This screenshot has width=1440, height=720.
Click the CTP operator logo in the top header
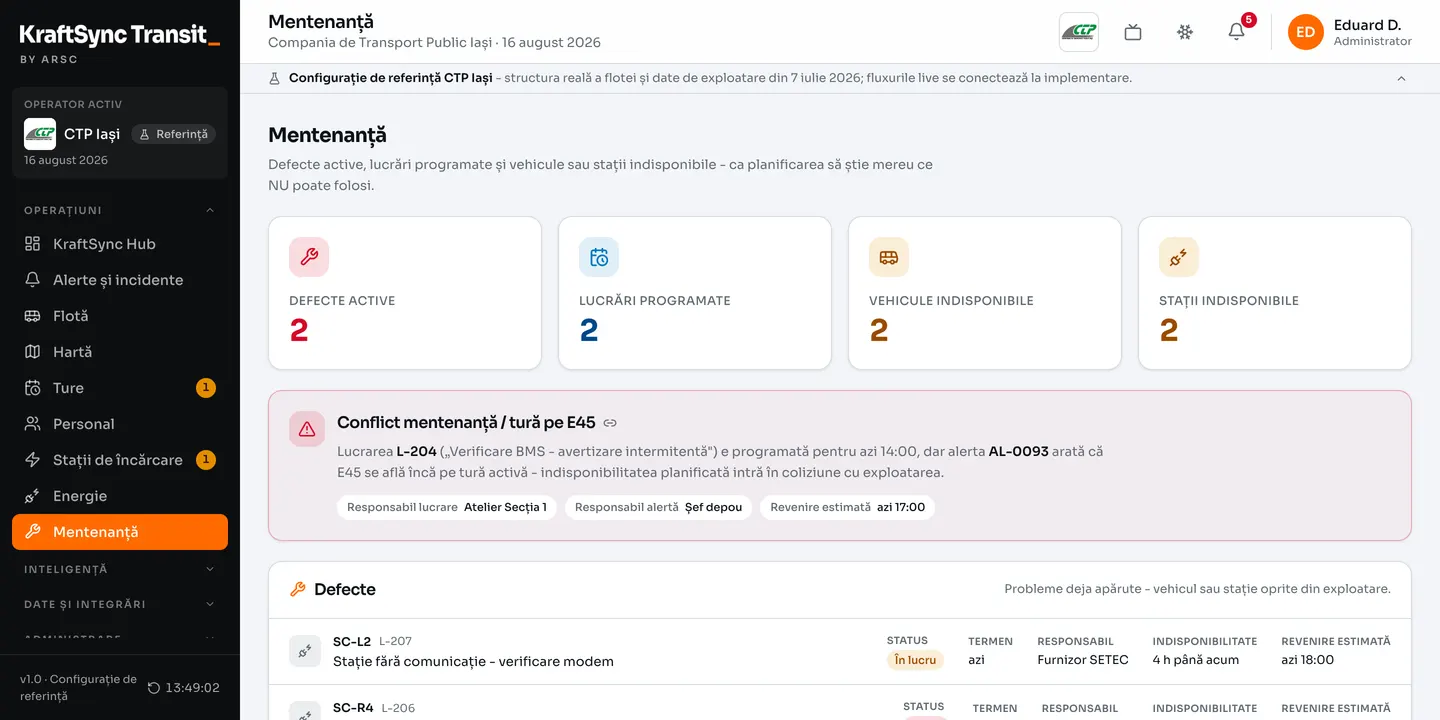[x=1079, y=32]
